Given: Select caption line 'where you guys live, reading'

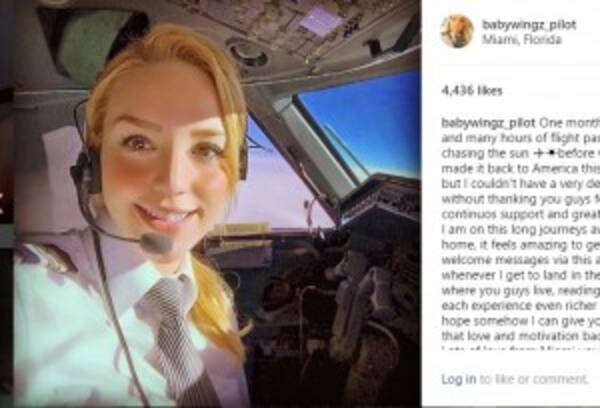Looking at the screenshot, I should [x=521, y=290].
